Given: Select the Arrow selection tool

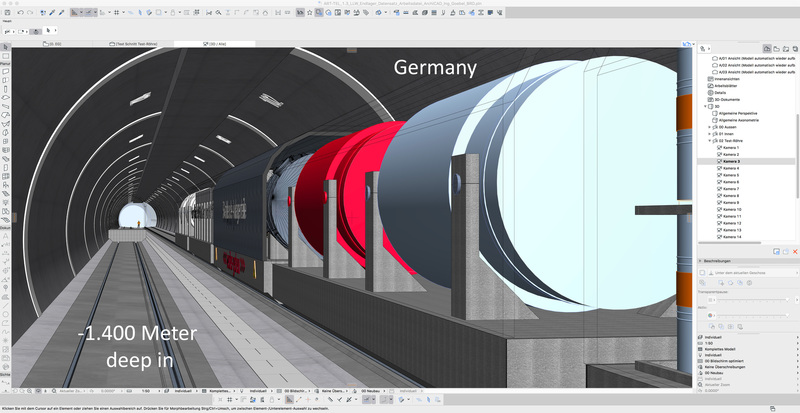Looking at the screenshot, I should 6,47.
